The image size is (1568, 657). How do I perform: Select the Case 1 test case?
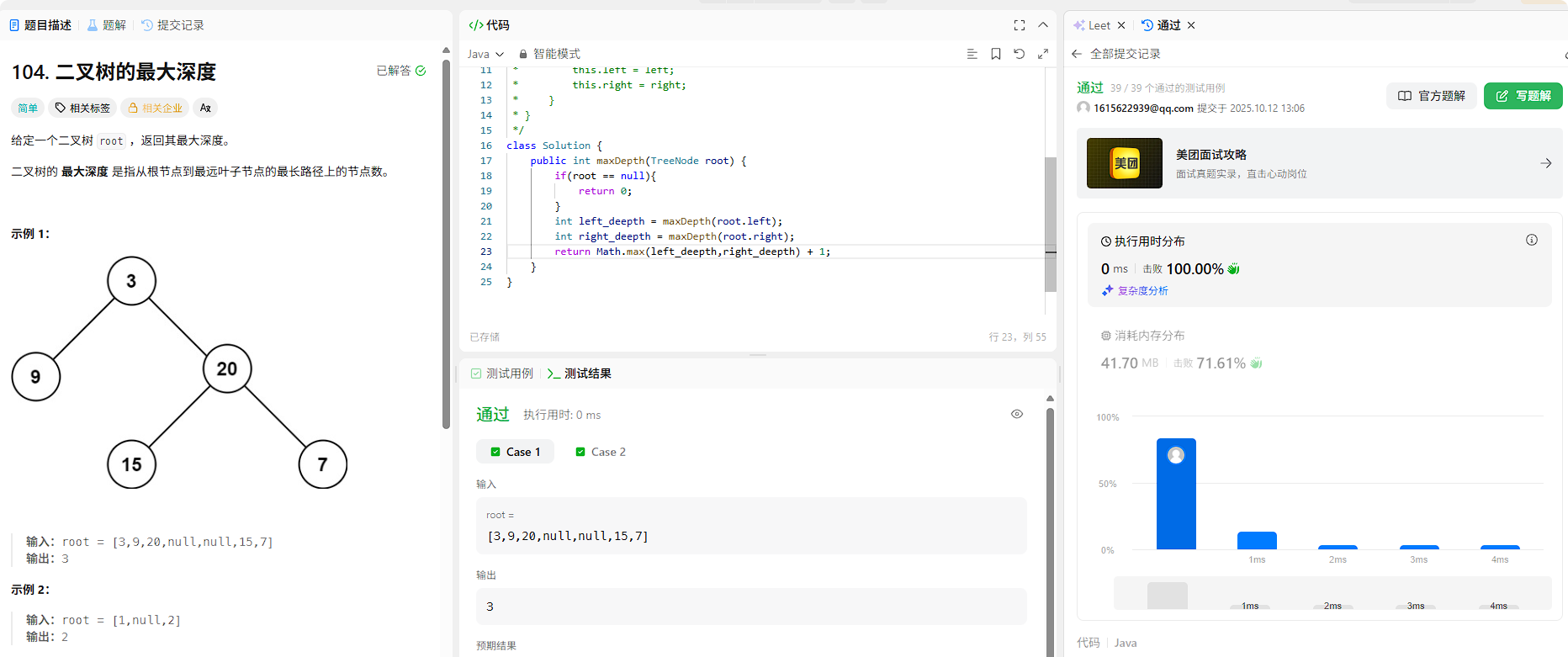pos(516,452)
